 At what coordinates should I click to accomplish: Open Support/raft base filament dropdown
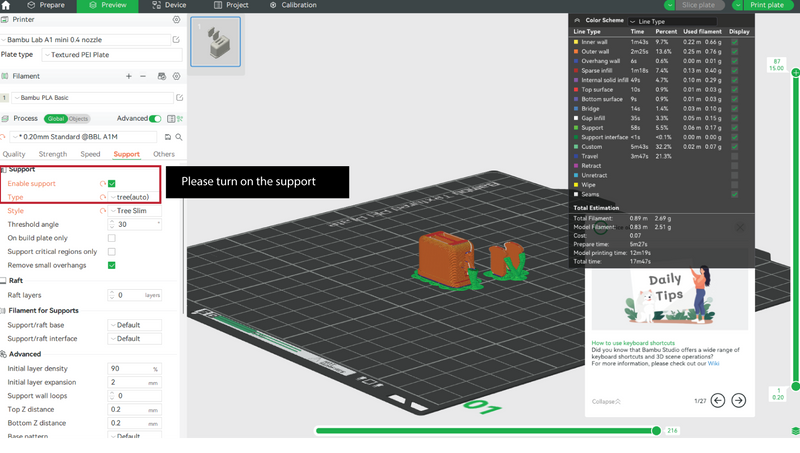(135, 325)
